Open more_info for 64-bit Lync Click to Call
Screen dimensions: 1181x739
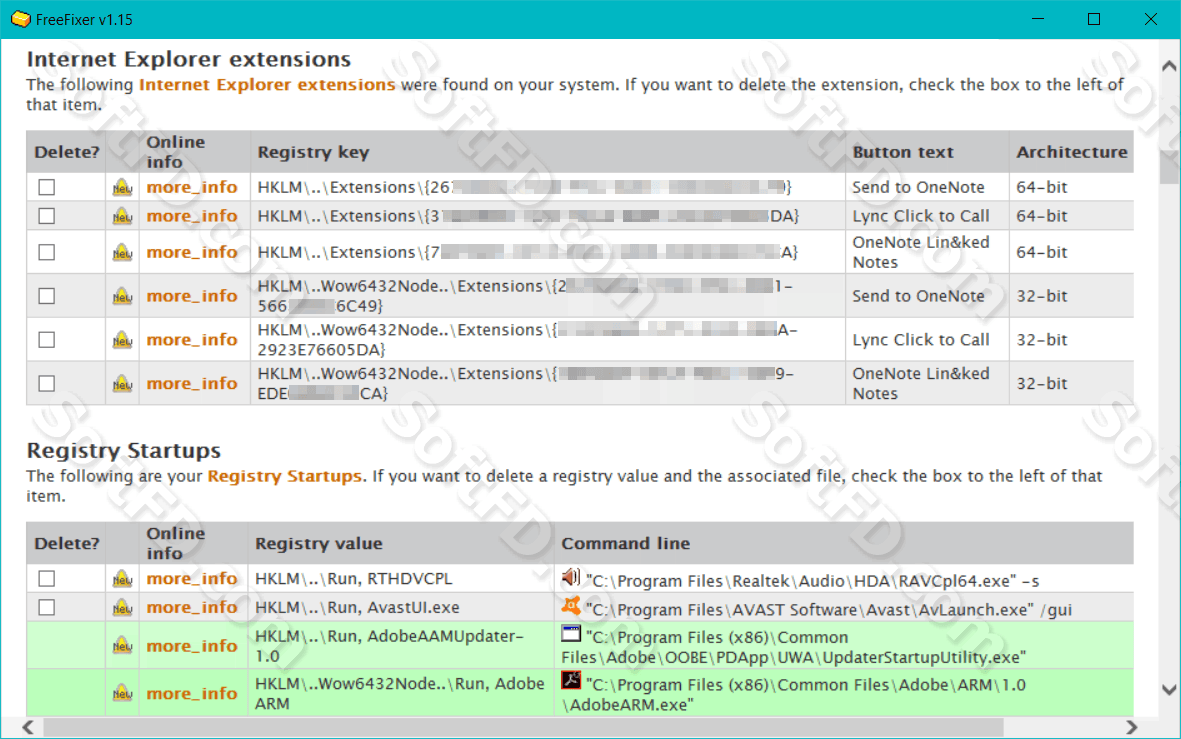192,215
